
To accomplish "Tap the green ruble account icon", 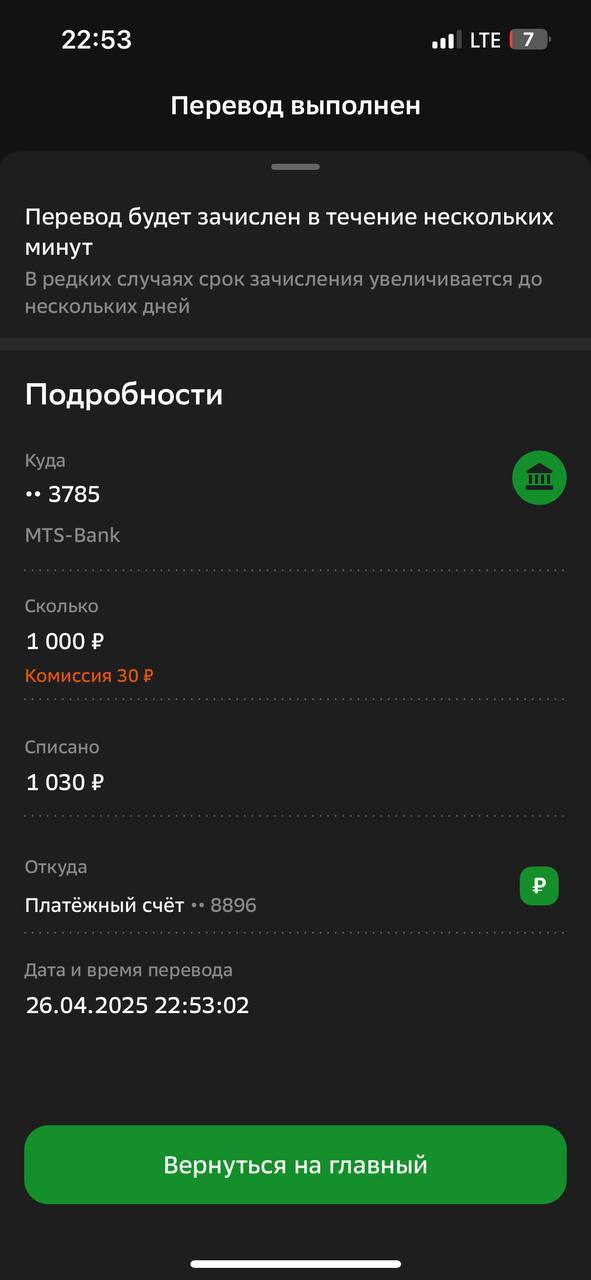I will pyautogui.click(x=539, y=886).
